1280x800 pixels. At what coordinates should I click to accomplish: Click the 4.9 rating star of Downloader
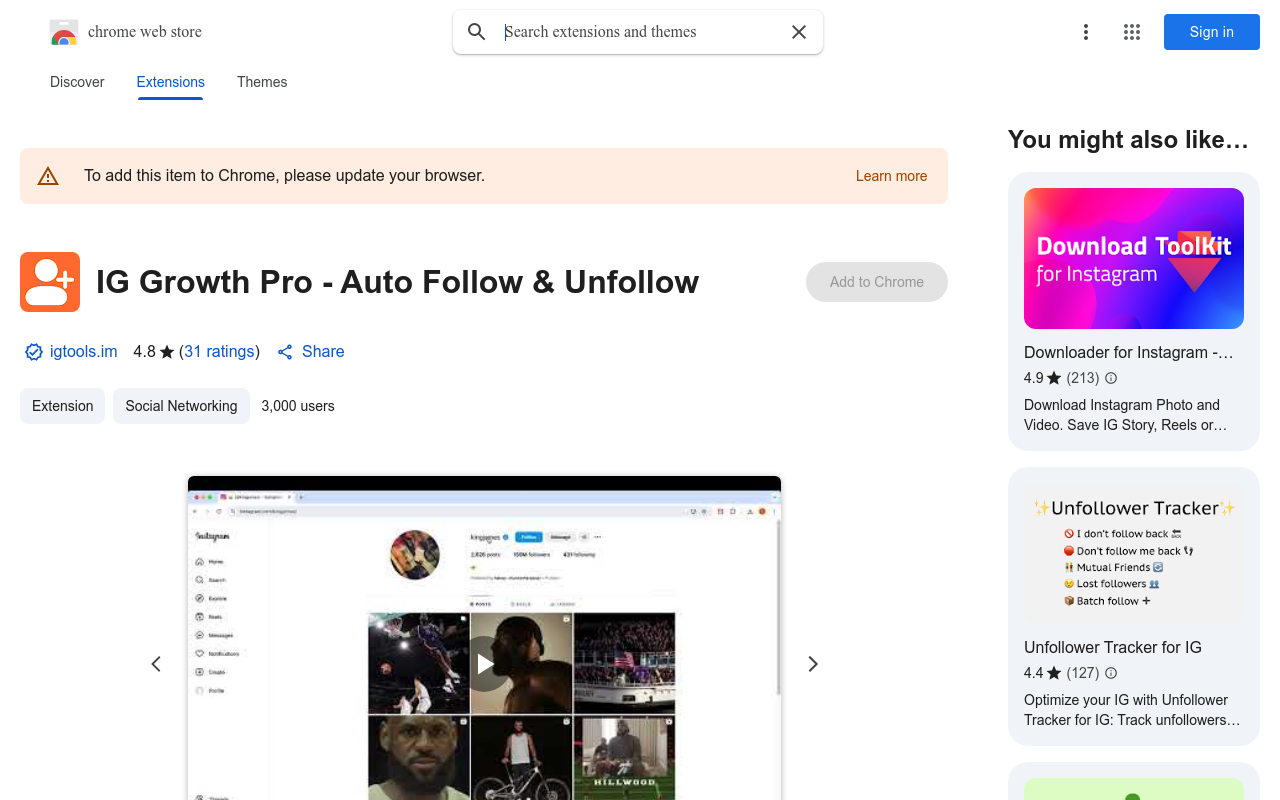coord(1054,378)
